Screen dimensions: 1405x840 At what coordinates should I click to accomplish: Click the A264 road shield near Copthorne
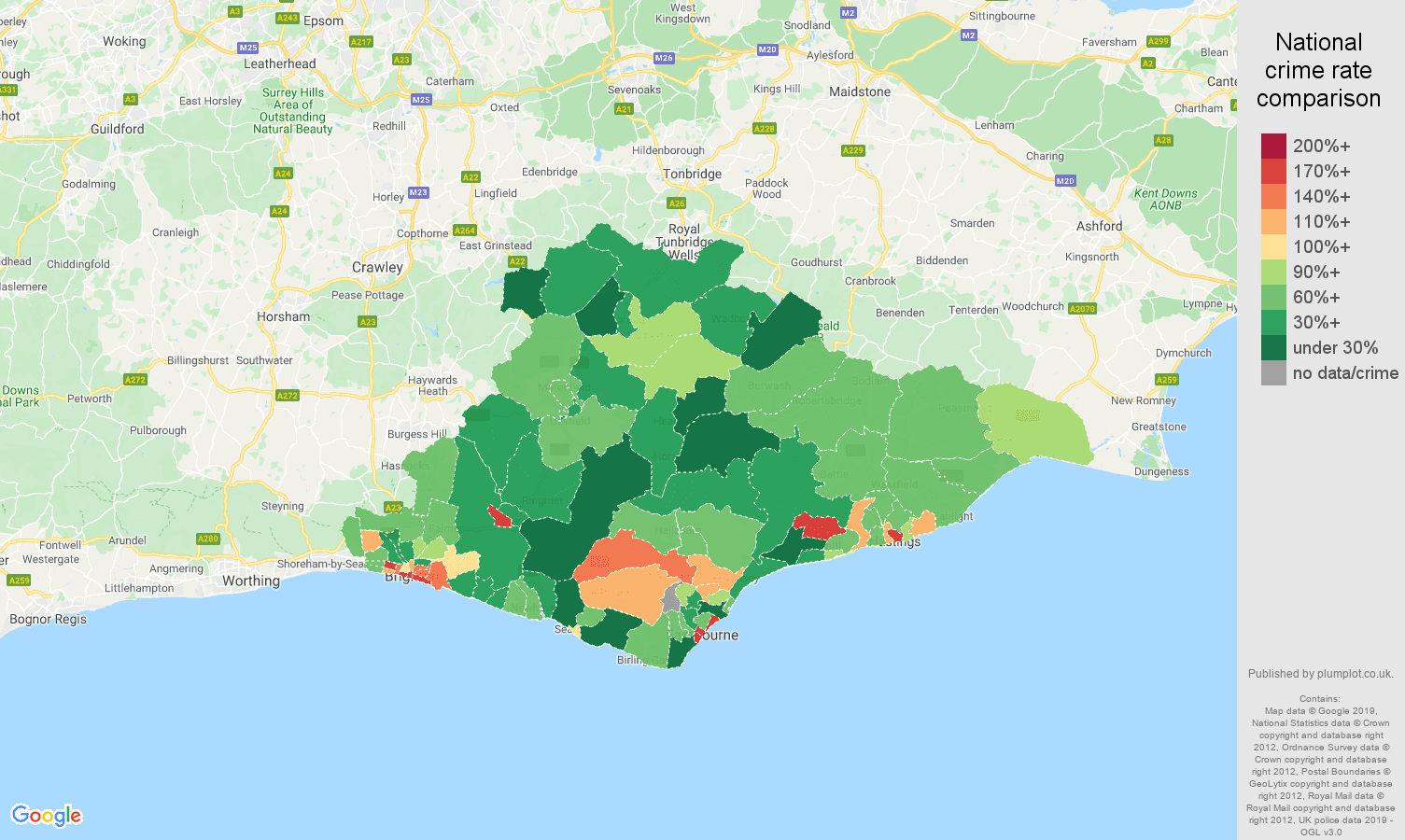[x=464, y=231]
